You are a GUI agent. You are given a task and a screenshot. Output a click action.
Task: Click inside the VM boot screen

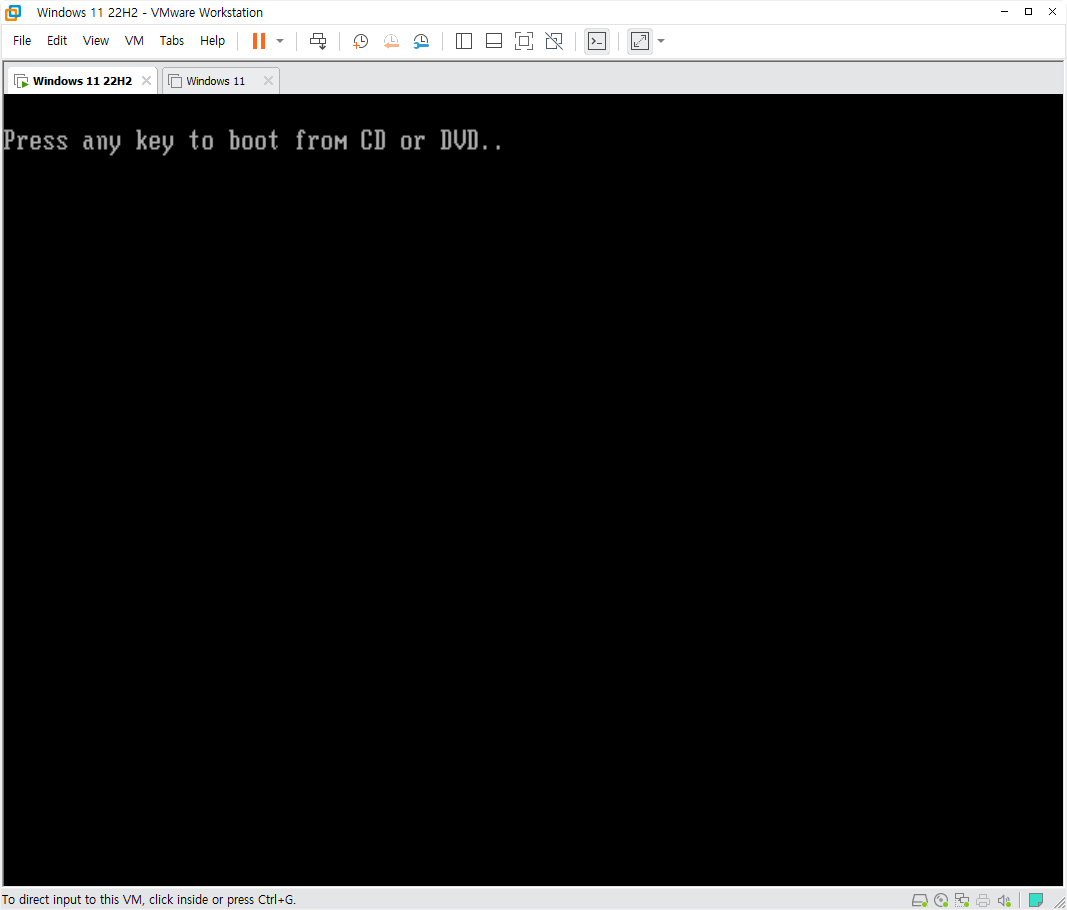[533, 490]
